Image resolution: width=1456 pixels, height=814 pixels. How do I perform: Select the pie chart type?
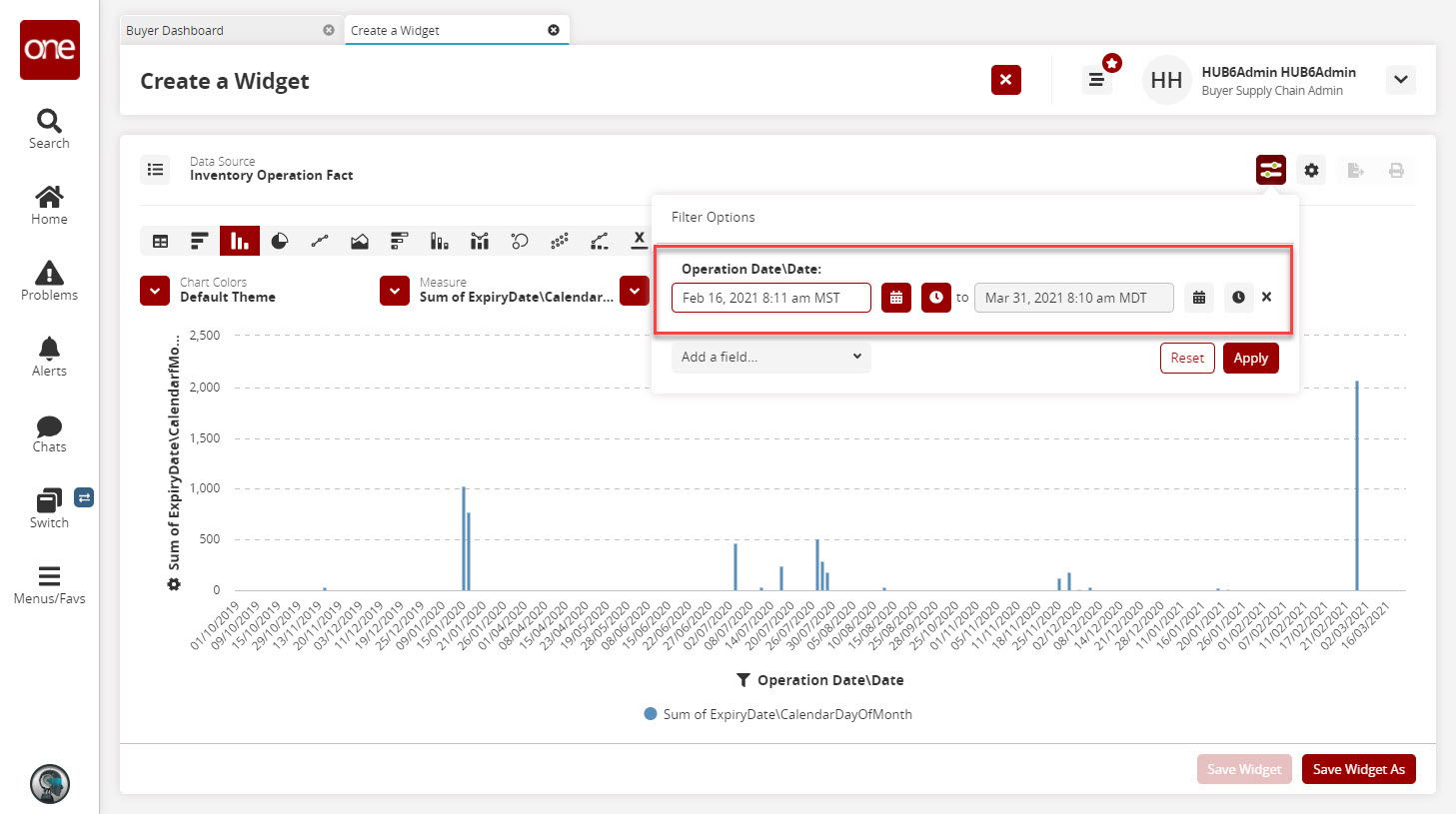280,241
